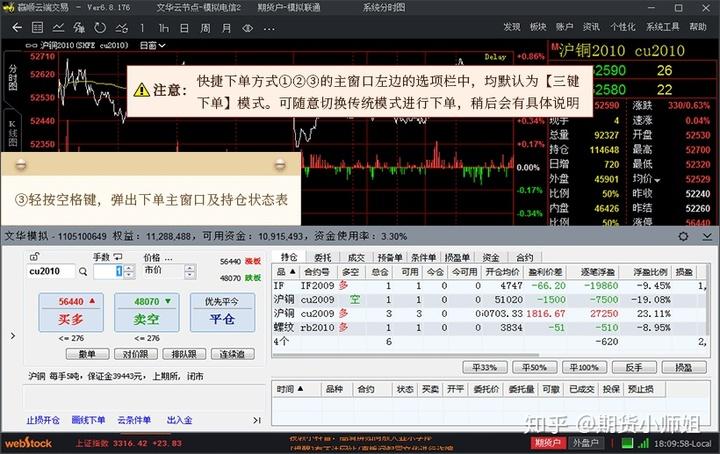720x454 pixels.
Task: Open the 个性化 menu
Action: (x=623, y=27)
